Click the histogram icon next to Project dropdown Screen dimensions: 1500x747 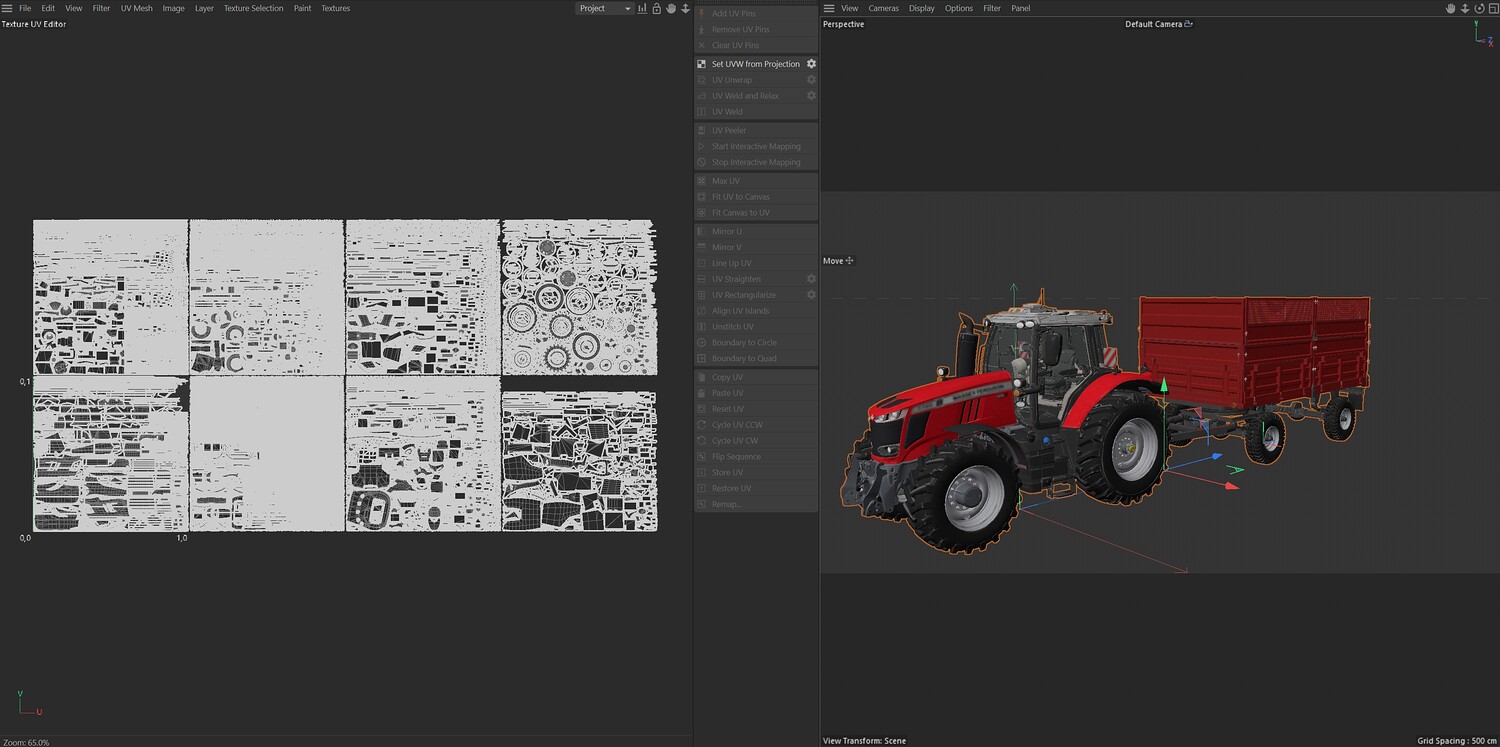click(x=642, y=8)
